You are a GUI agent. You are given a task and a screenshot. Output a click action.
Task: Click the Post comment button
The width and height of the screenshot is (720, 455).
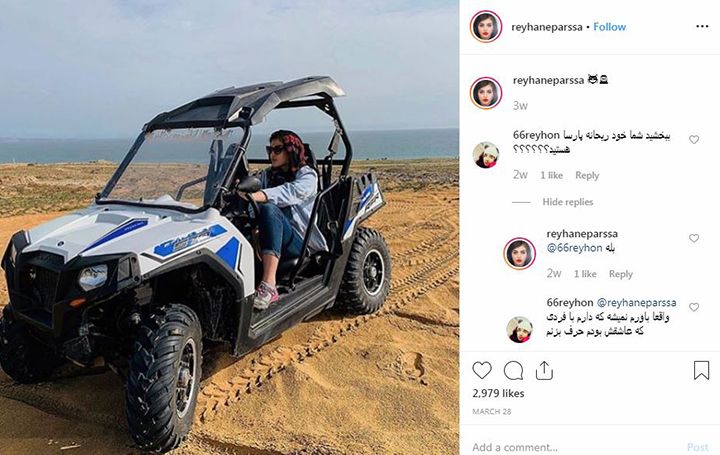click(x=698, y=446)
